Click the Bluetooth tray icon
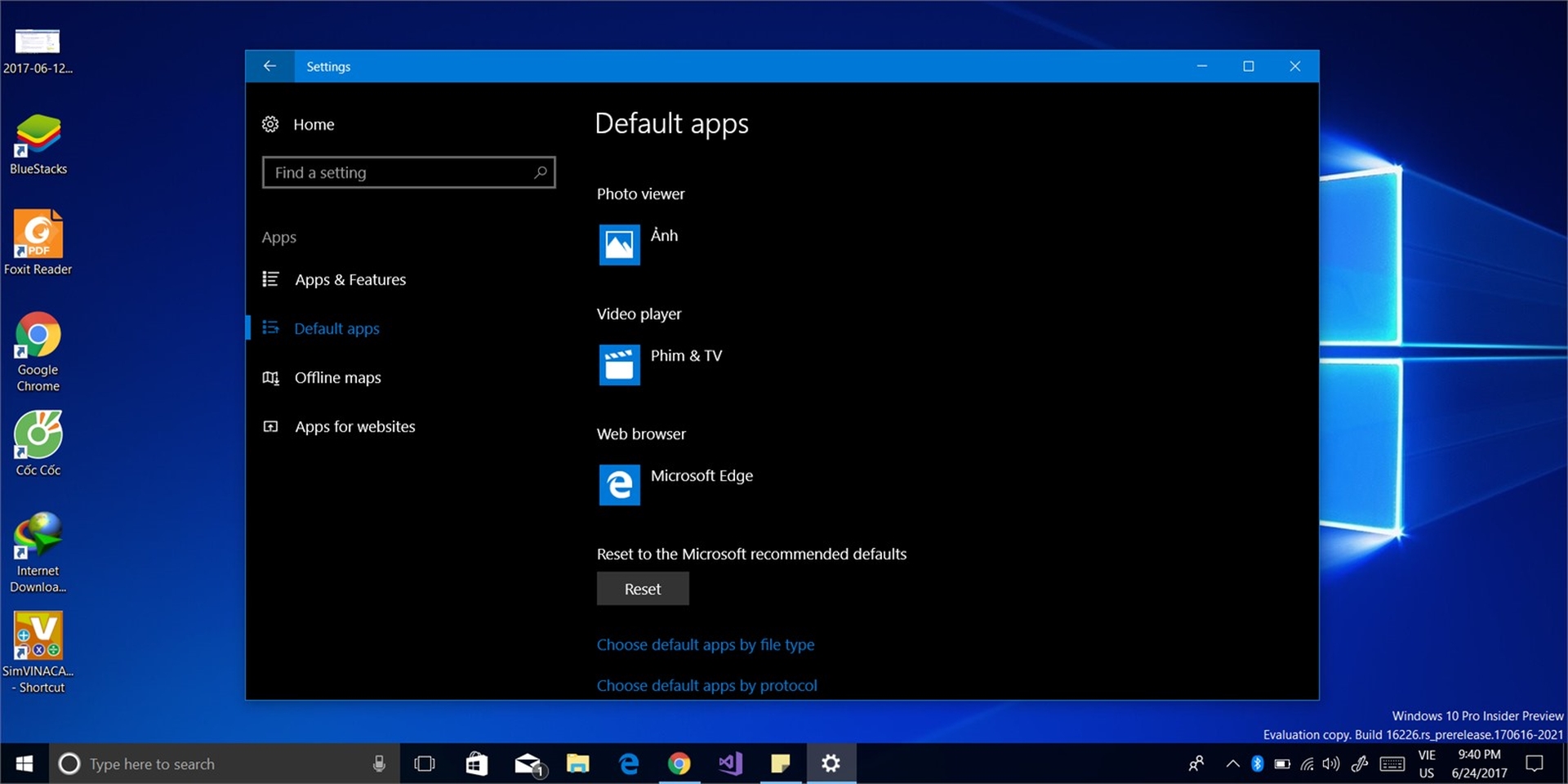Image resolution: width=1568 pixels, height=784 pixels. [1258, 764]
